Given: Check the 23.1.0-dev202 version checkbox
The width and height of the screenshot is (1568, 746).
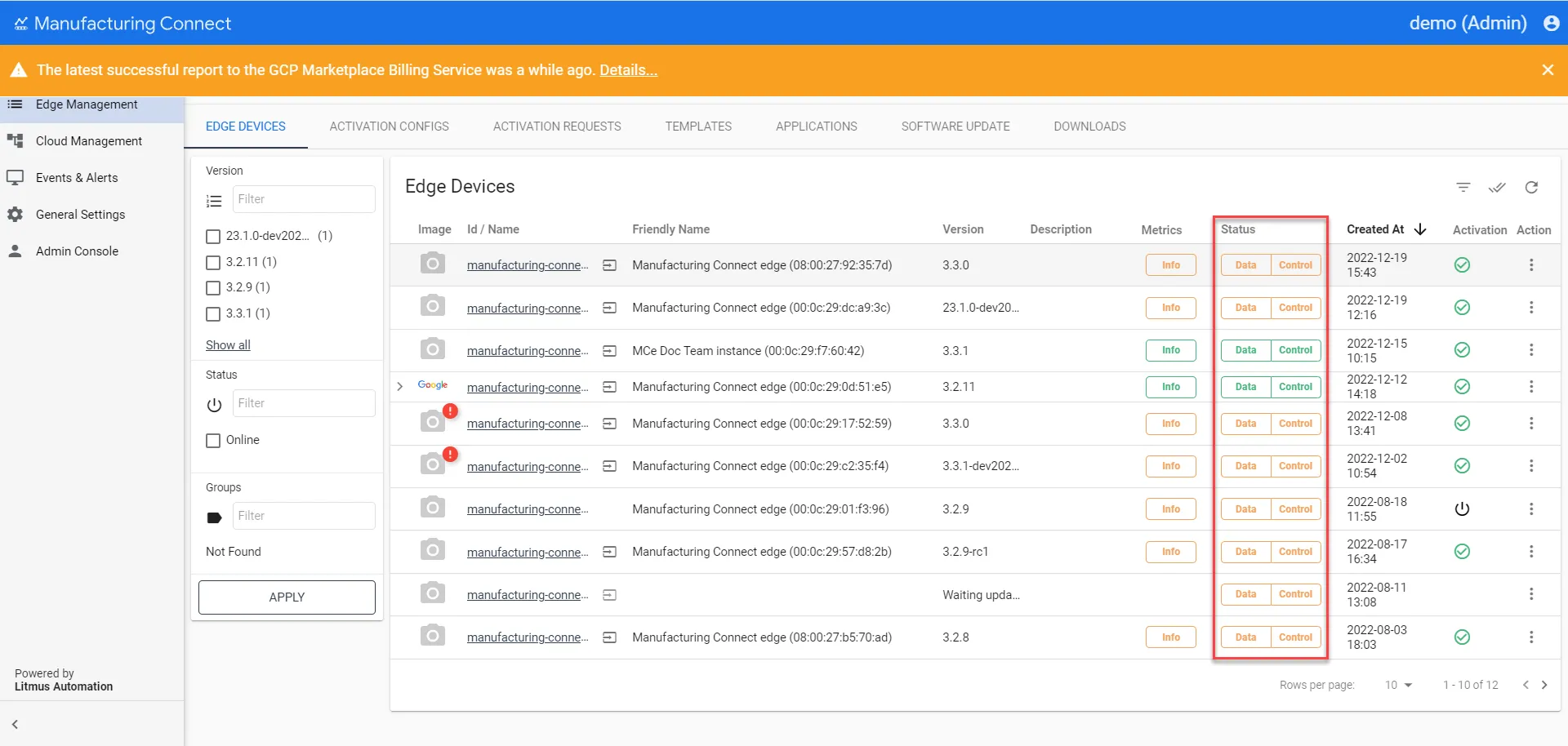Looking at the screenshot, I should pos(213,237).
